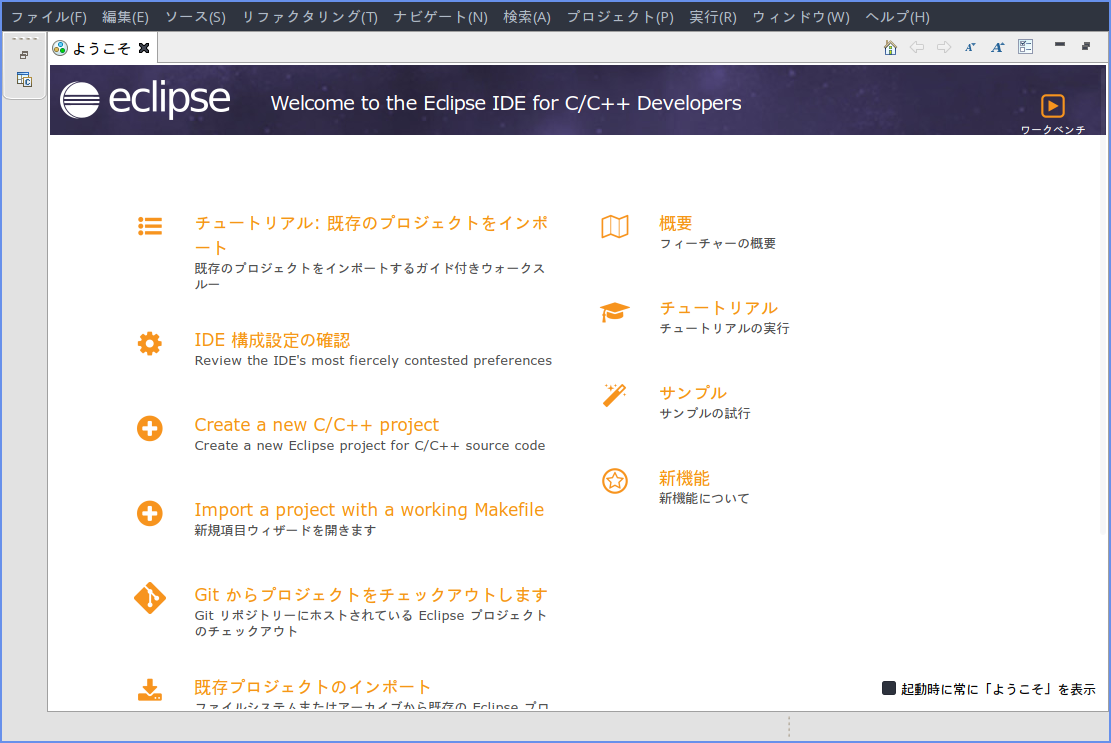The width and height of the screenshot is (1111, 743).
Task: Click gear icon for IDE 構成設定の確認
Action: click(150, 344)
